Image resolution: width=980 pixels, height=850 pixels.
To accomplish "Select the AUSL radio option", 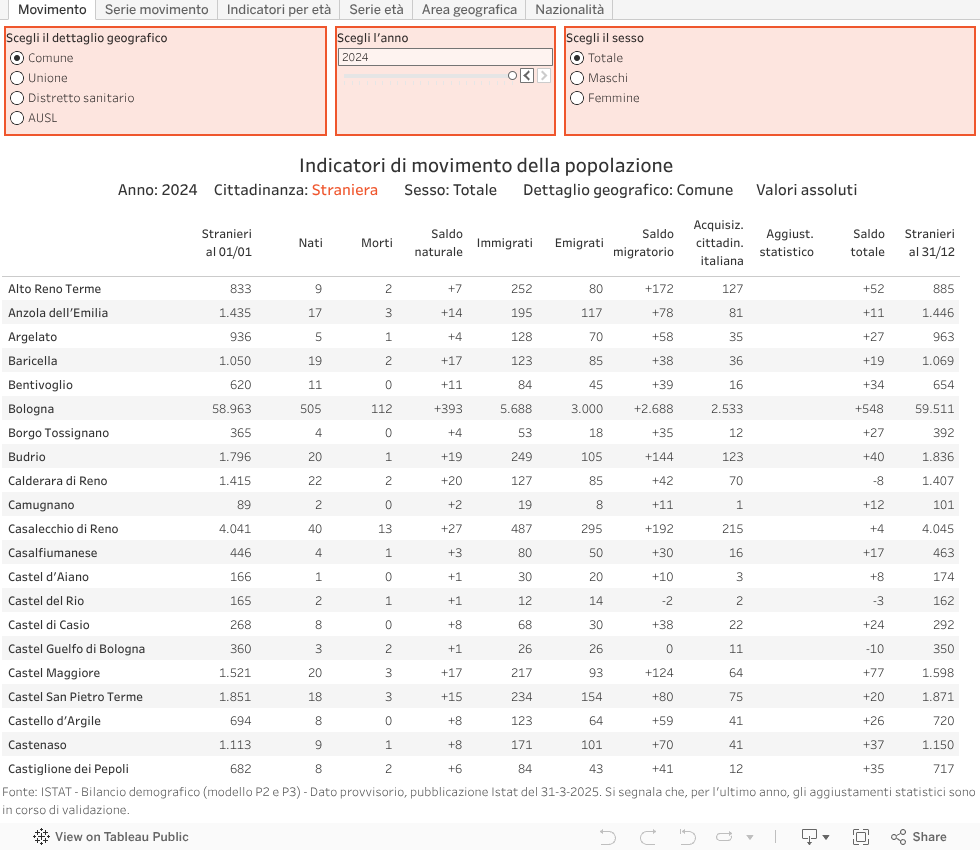I will [x=17, y=118].
